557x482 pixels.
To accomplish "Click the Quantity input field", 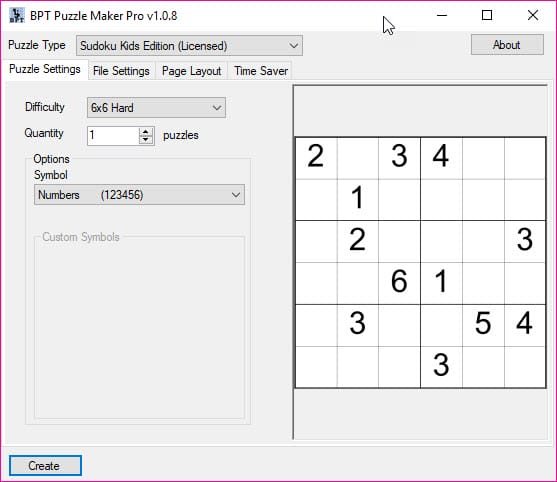I will coord(114,136).
